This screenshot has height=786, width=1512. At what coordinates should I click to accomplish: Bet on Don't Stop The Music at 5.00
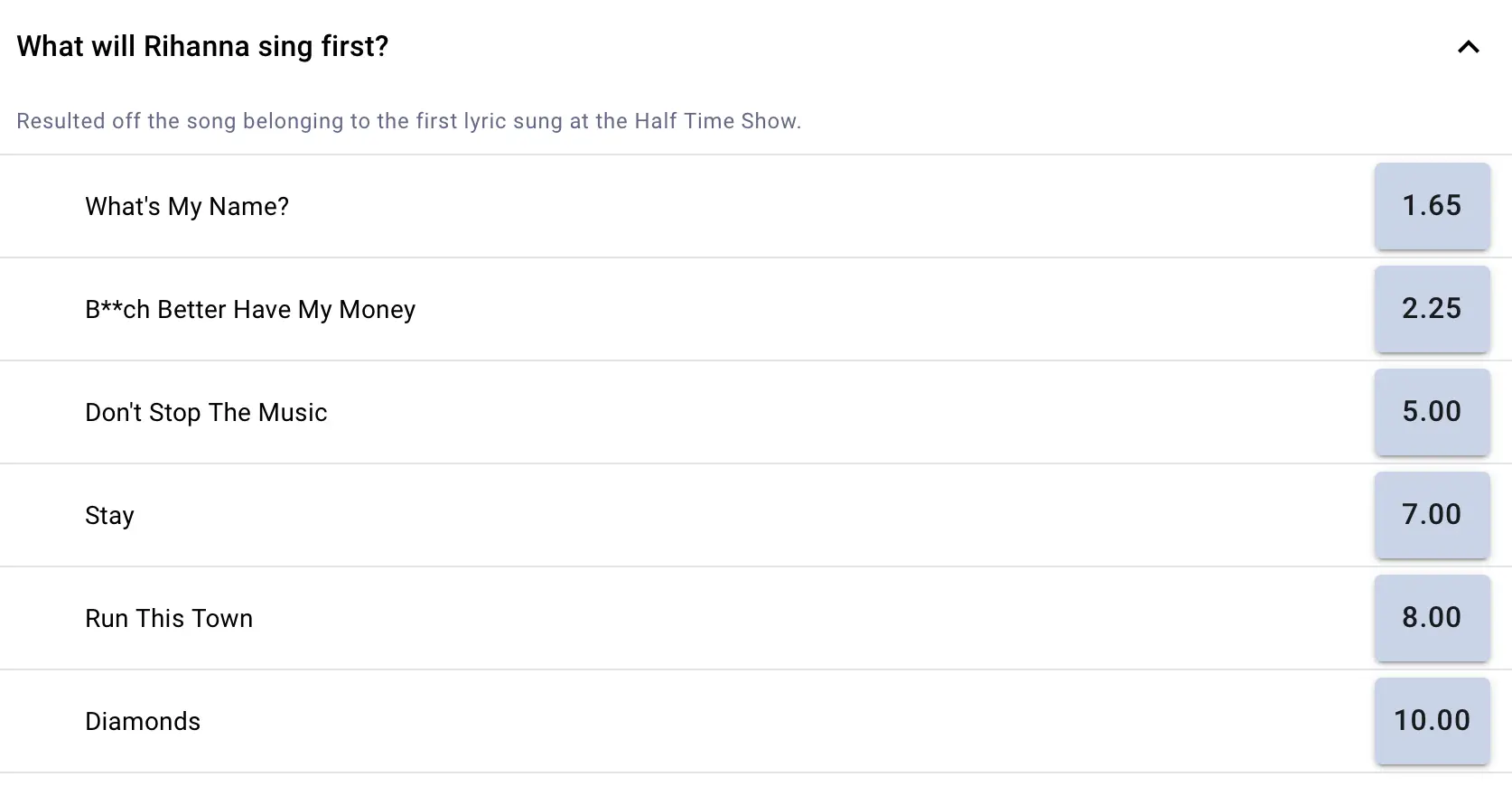pyautogui.click(x=1432, y=412)
